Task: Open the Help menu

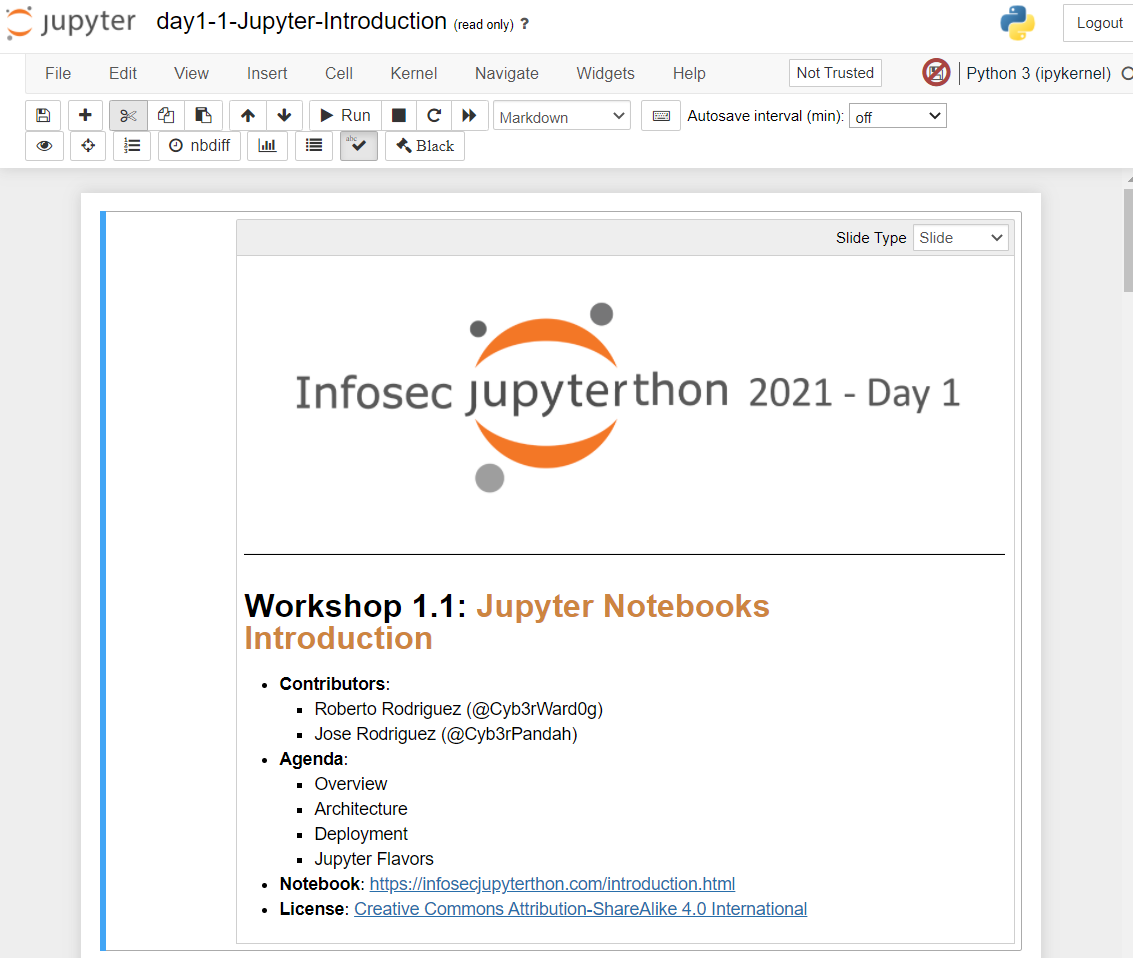Action: tap(689, 74)
